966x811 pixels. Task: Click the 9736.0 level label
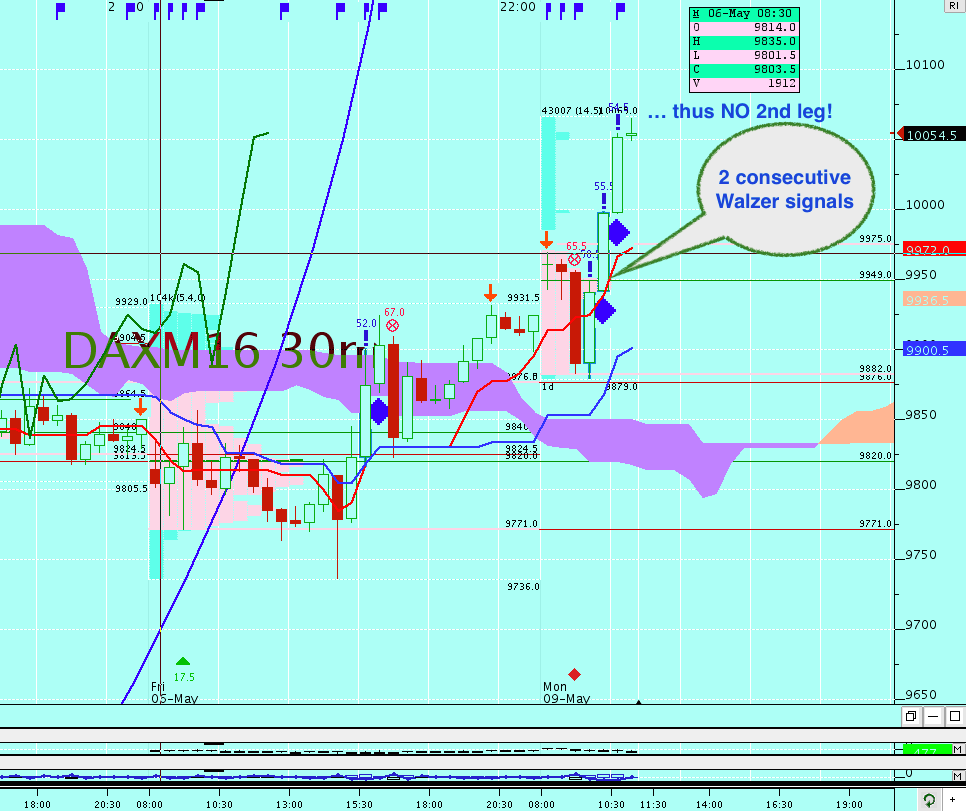tap(523, 587)
